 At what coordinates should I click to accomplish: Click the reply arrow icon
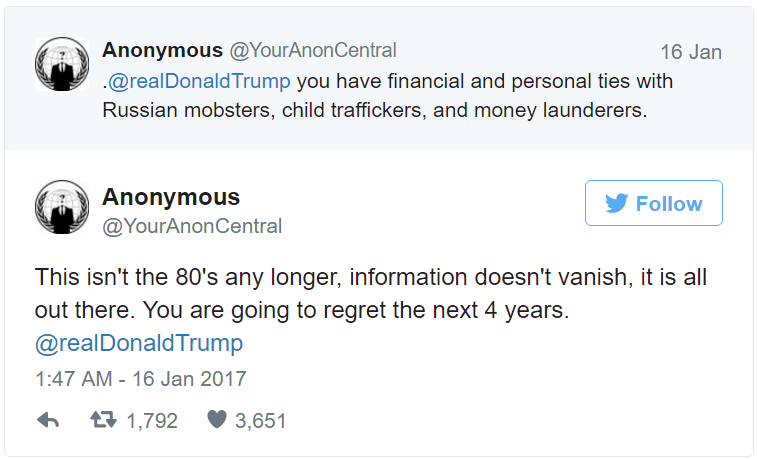click(x=47, y=421)
